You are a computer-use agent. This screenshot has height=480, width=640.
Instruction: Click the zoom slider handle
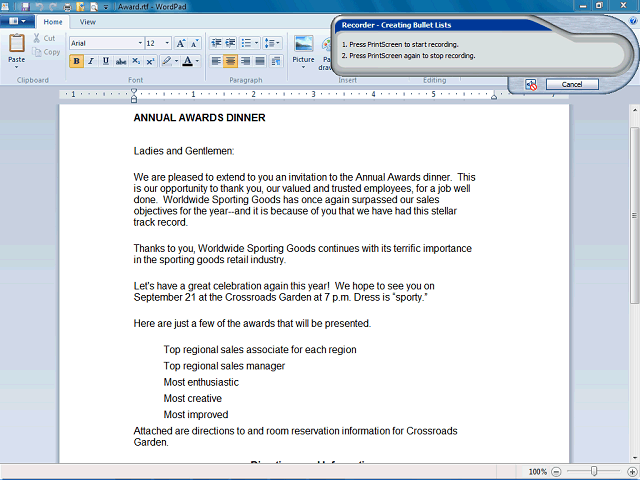point(594,471)
